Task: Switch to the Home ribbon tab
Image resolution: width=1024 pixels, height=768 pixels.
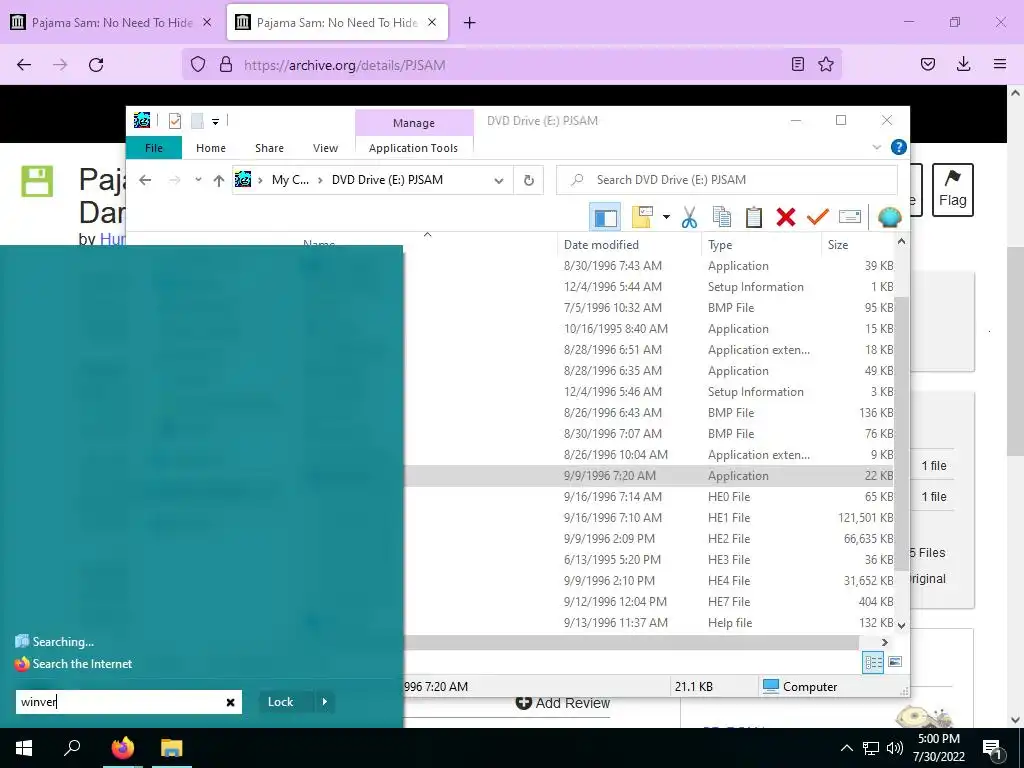Action: [x=211, y=148]
